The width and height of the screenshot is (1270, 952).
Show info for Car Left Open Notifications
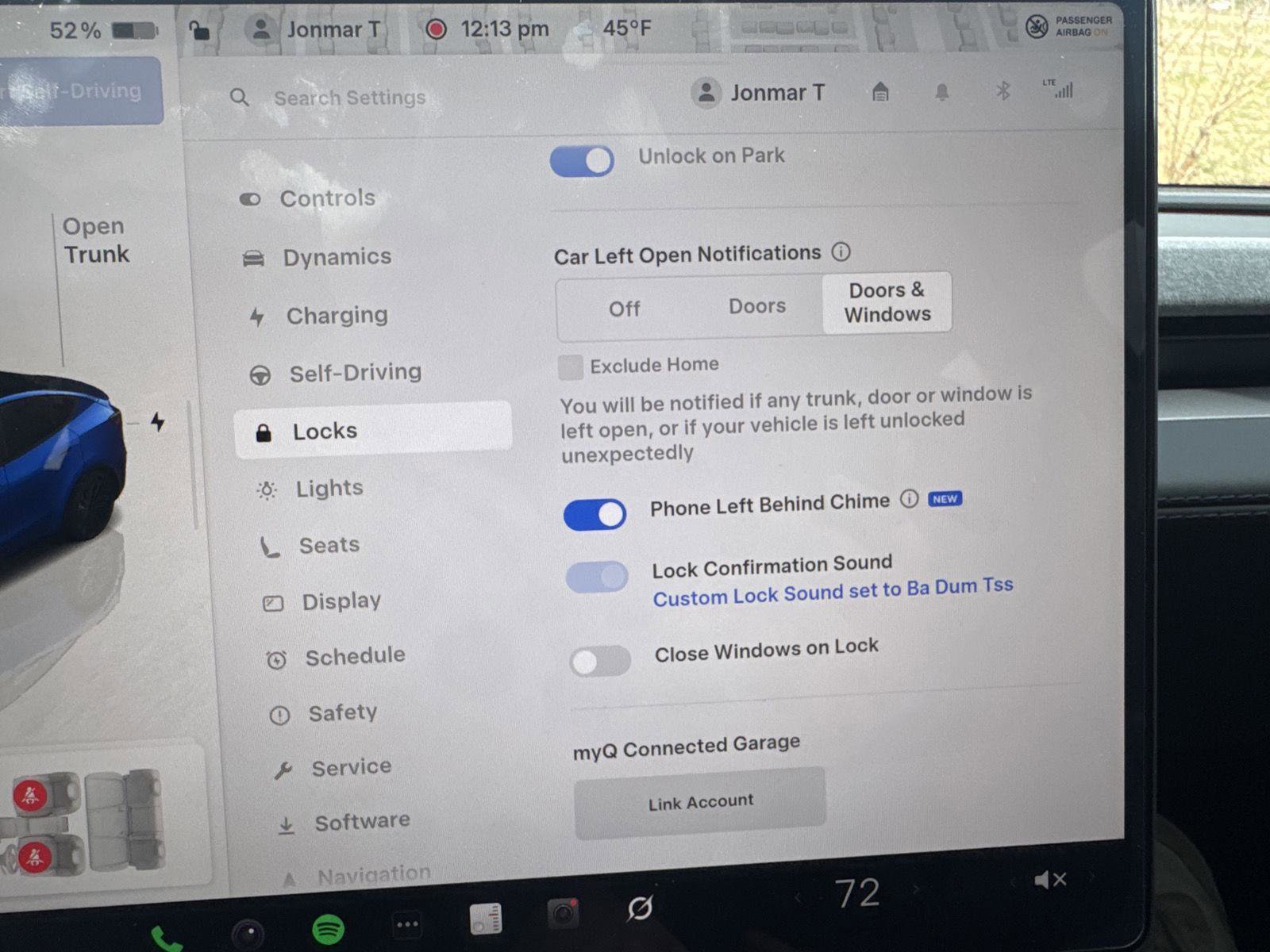point(841,252)
